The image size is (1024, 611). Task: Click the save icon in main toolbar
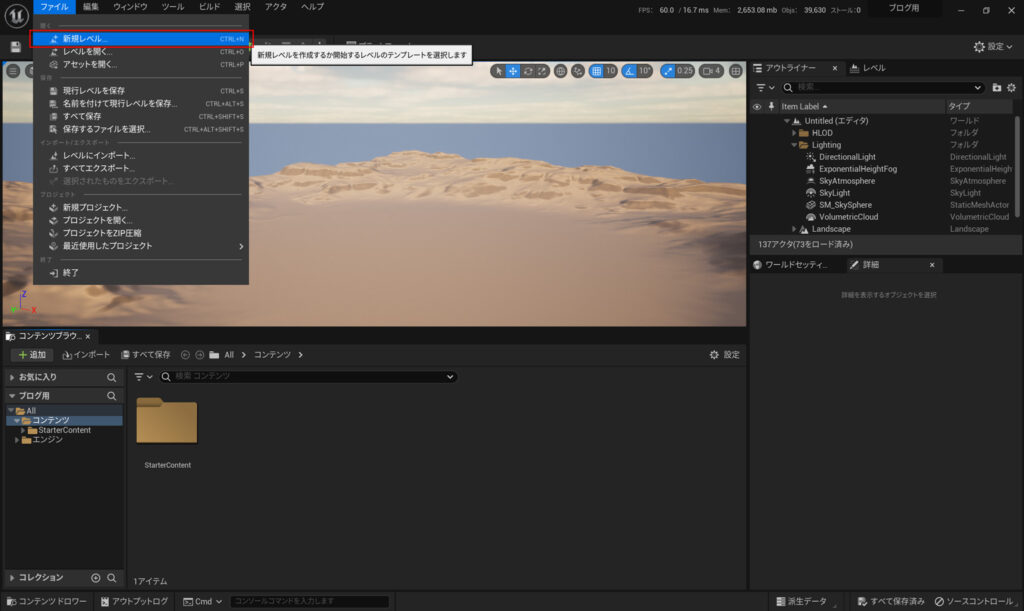pyautogui.click(x=15, y=47)
